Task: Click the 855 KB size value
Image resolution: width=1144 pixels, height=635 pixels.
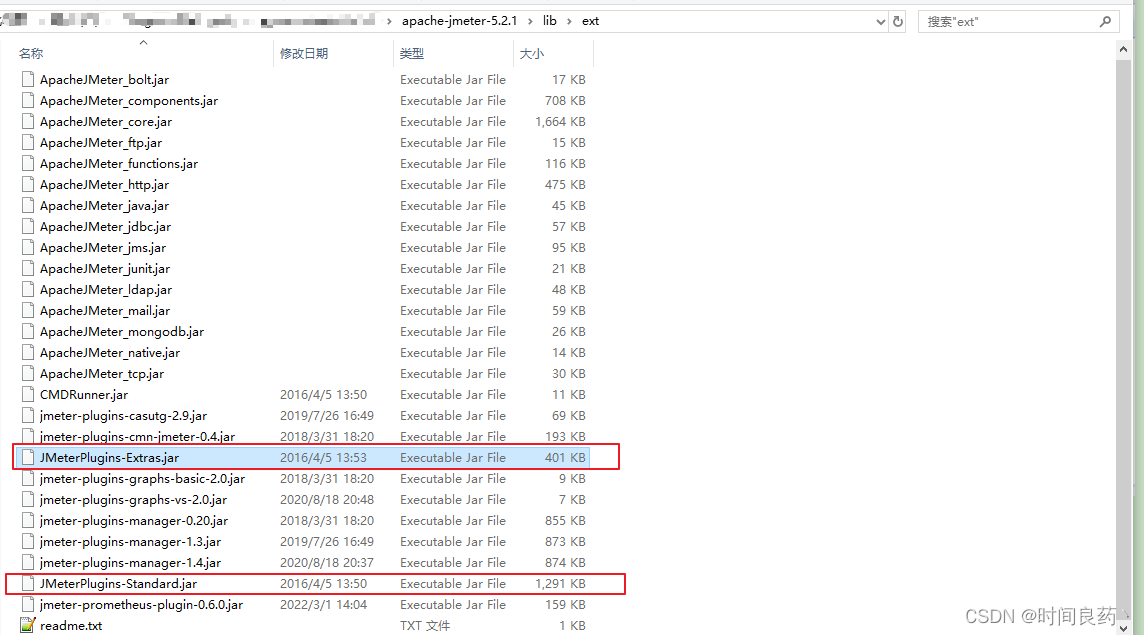Action: click(565, 521)
